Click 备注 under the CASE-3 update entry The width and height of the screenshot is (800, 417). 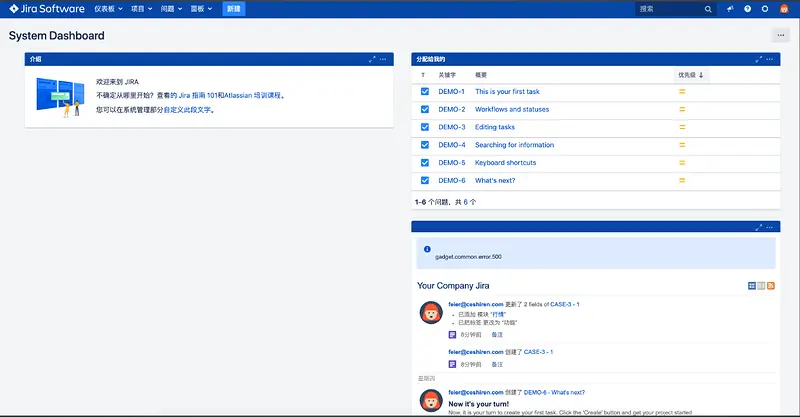click(x=497, y=335)
